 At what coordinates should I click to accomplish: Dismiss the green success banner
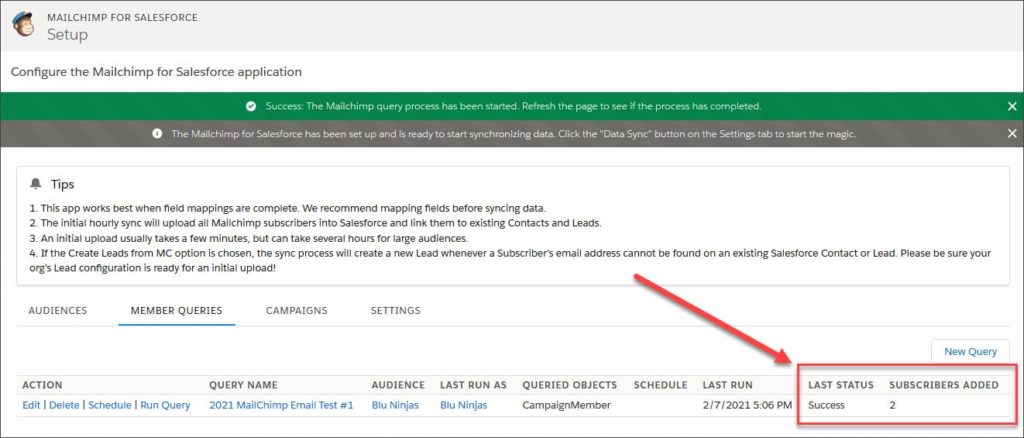(1012, 106)
